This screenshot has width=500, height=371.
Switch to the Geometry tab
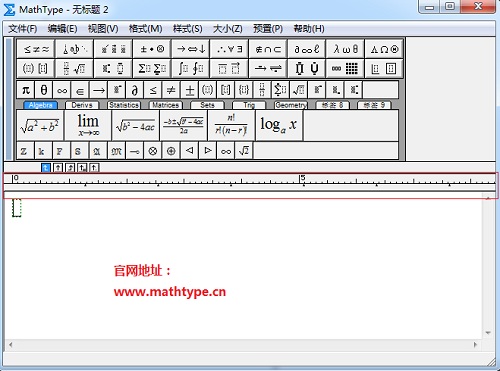[x=290, y=105]
